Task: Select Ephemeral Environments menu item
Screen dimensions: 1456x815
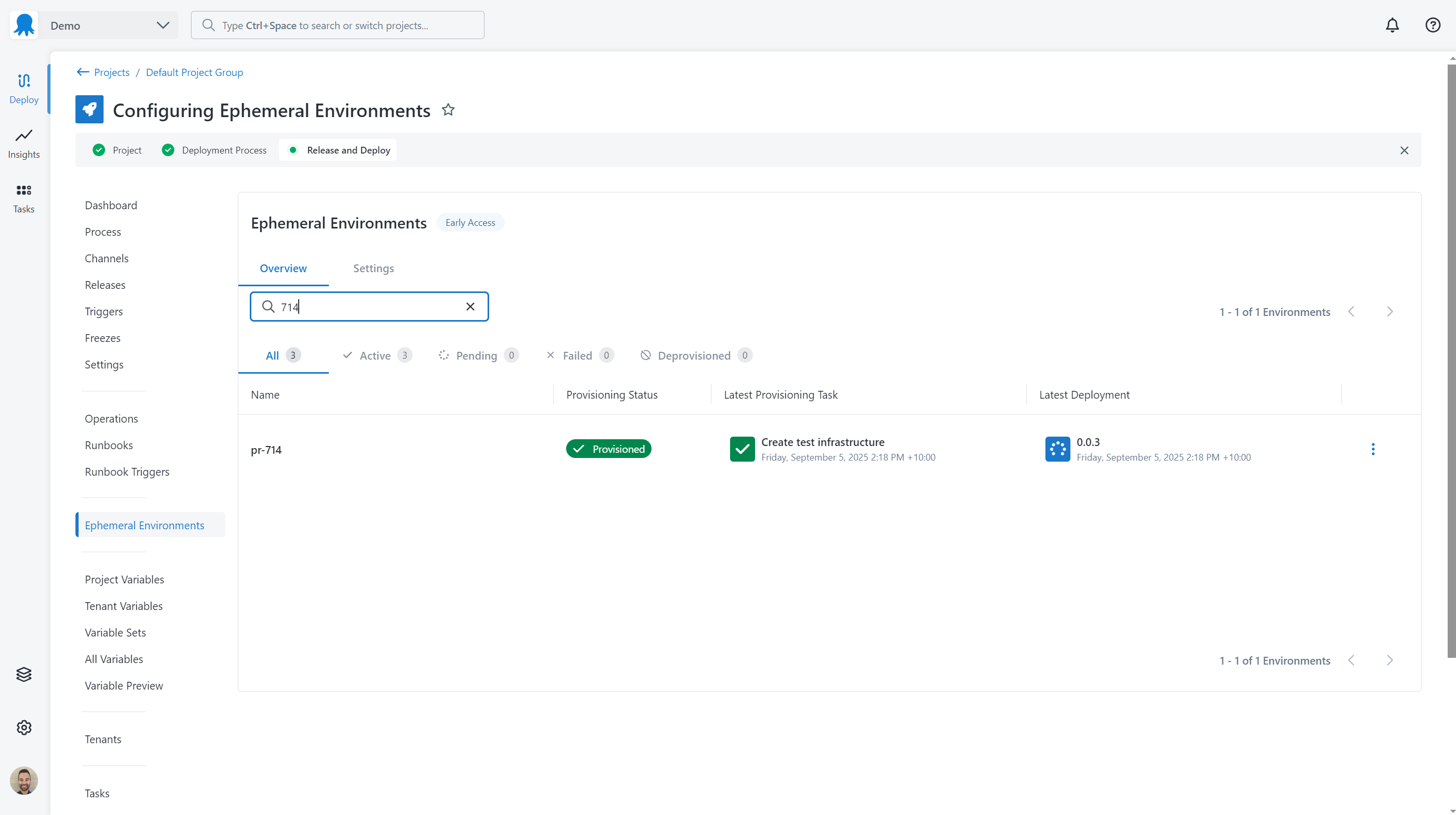Action: click(150, 525)
